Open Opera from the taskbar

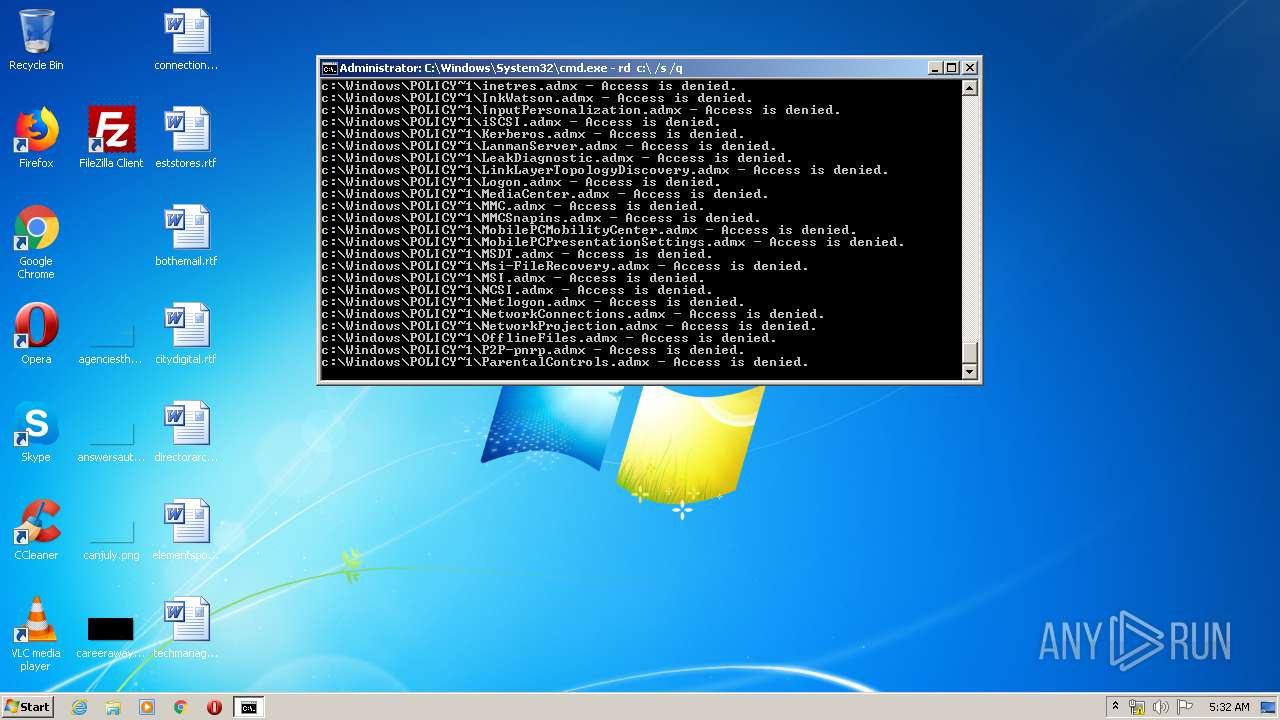[214, 707]
